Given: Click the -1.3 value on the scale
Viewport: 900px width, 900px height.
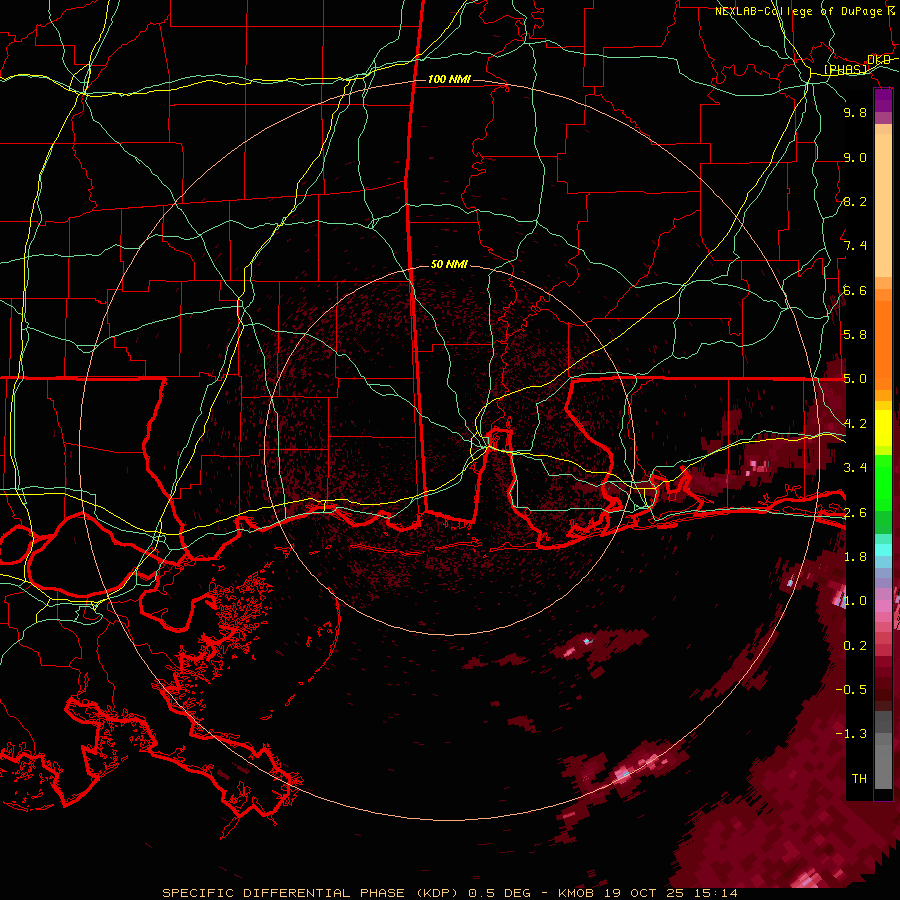Looking at the screenshot, I should 851,734.
